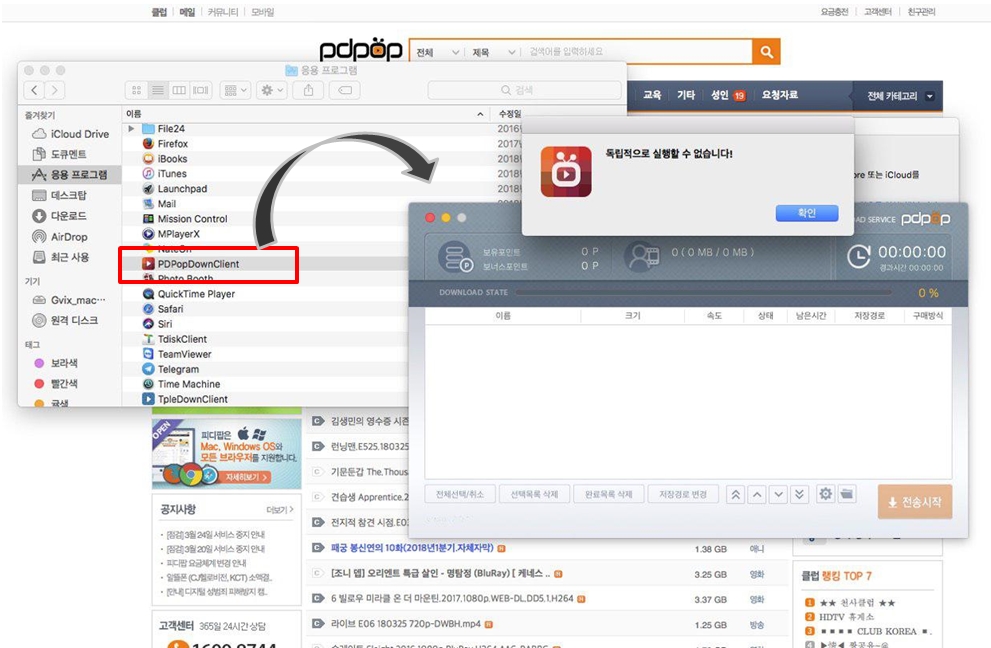Open the 제목 search field dropdown
This screenshot has height=648, width=991.
(x=493, y=52)
